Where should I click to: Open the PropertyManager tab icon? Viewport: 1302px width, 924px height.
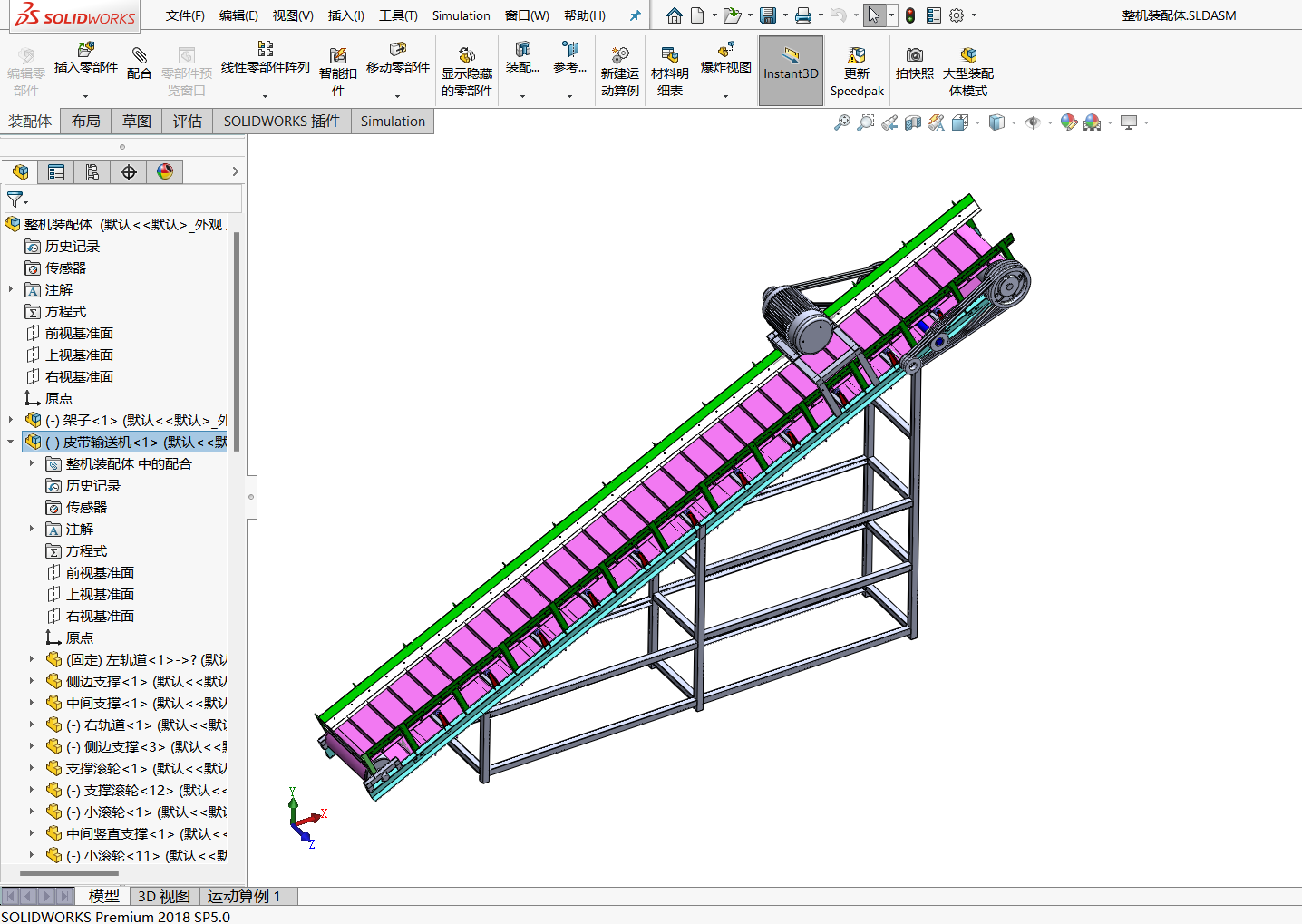click(56, 172)
